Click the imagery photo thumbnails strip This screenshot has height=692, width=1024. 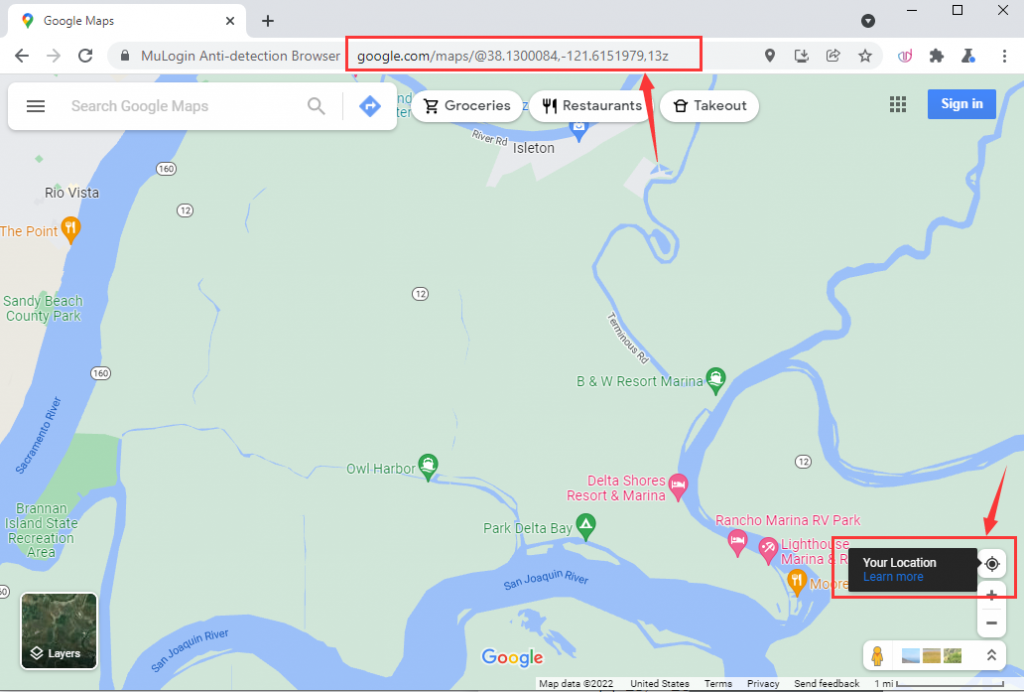pos(931,655)
